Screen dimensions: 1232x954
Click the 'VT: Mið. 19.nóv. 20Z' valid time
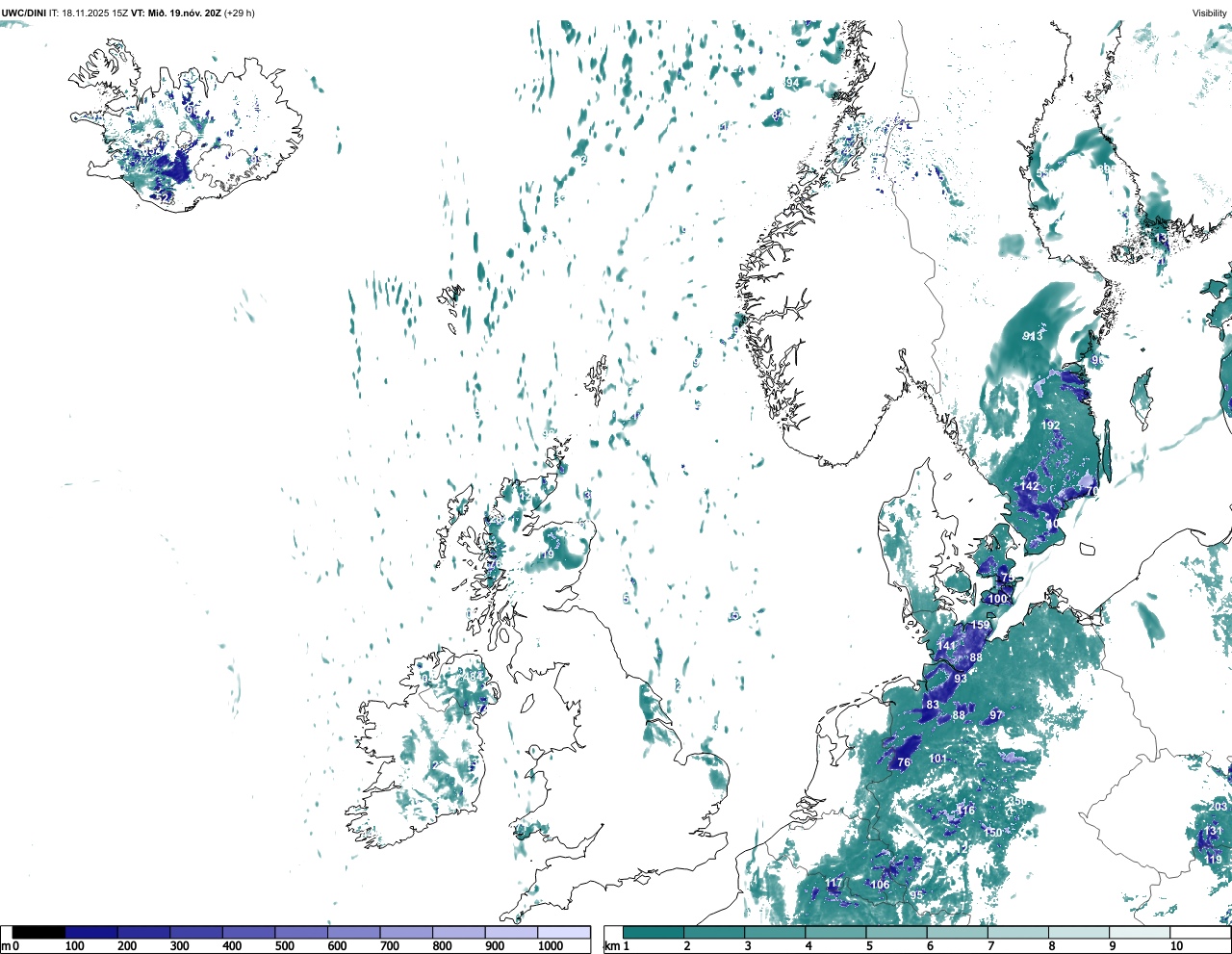[175, 13]
